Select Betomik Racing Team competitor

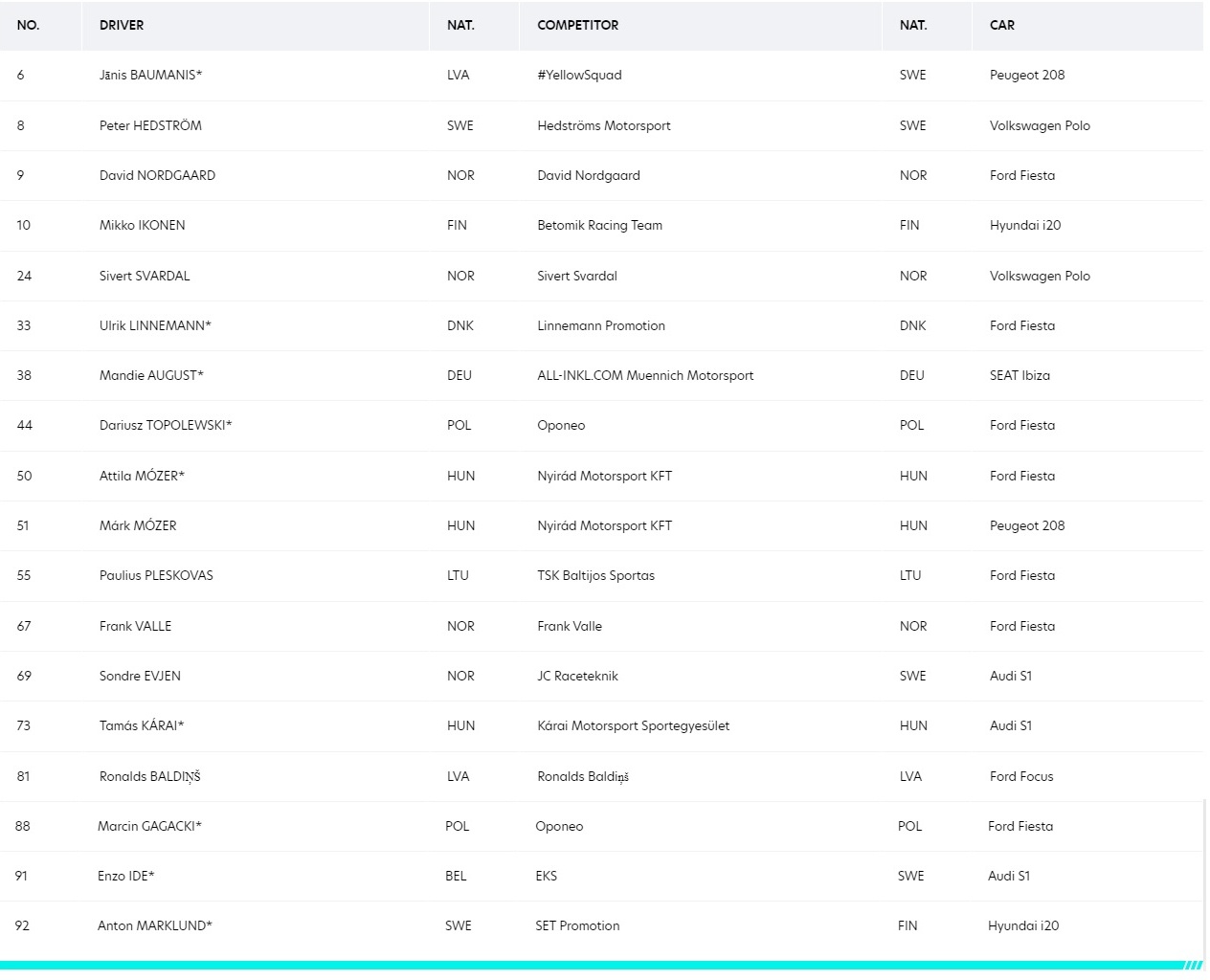(x=599, y=225)
